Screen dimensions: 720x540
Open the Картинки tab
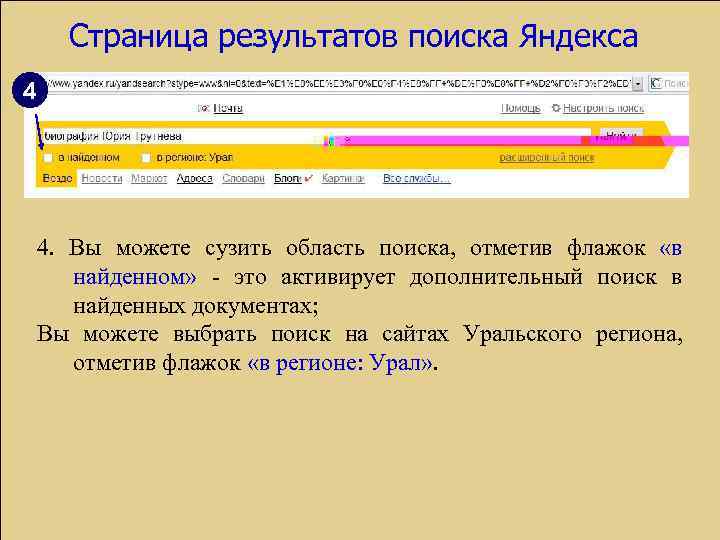point(343,178)
